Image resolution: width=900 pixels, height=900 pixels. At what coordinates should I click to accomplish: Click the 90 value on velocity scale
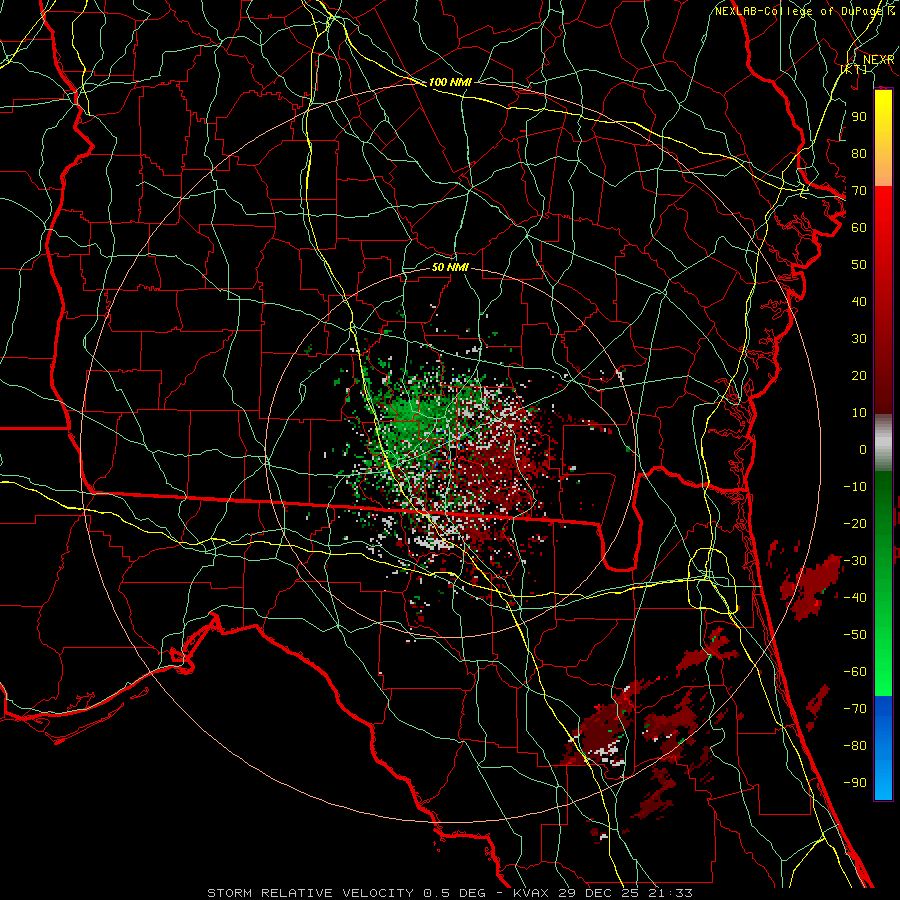(859, 117)
